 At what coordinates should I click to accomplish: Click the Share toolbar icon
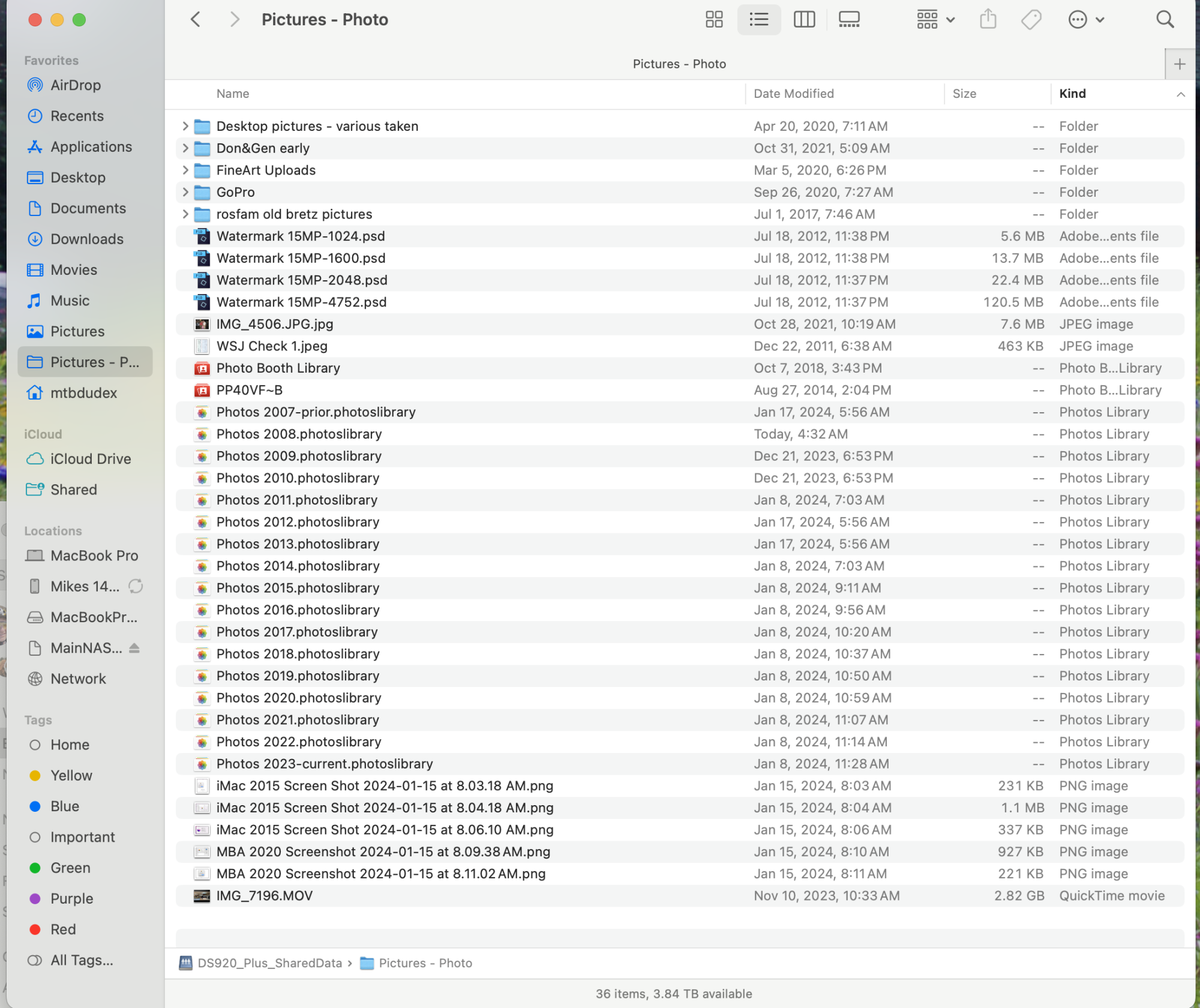click(988, 20)
